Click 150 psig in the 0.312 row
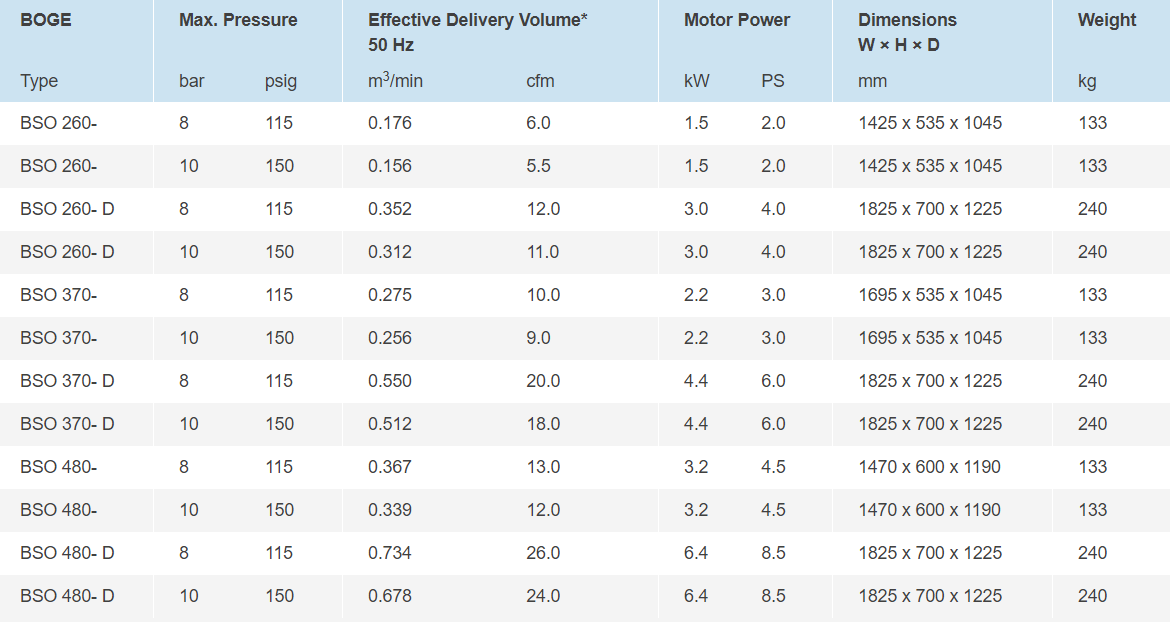The width and height of the screenshot is (1170, 622). click(279, 252)
